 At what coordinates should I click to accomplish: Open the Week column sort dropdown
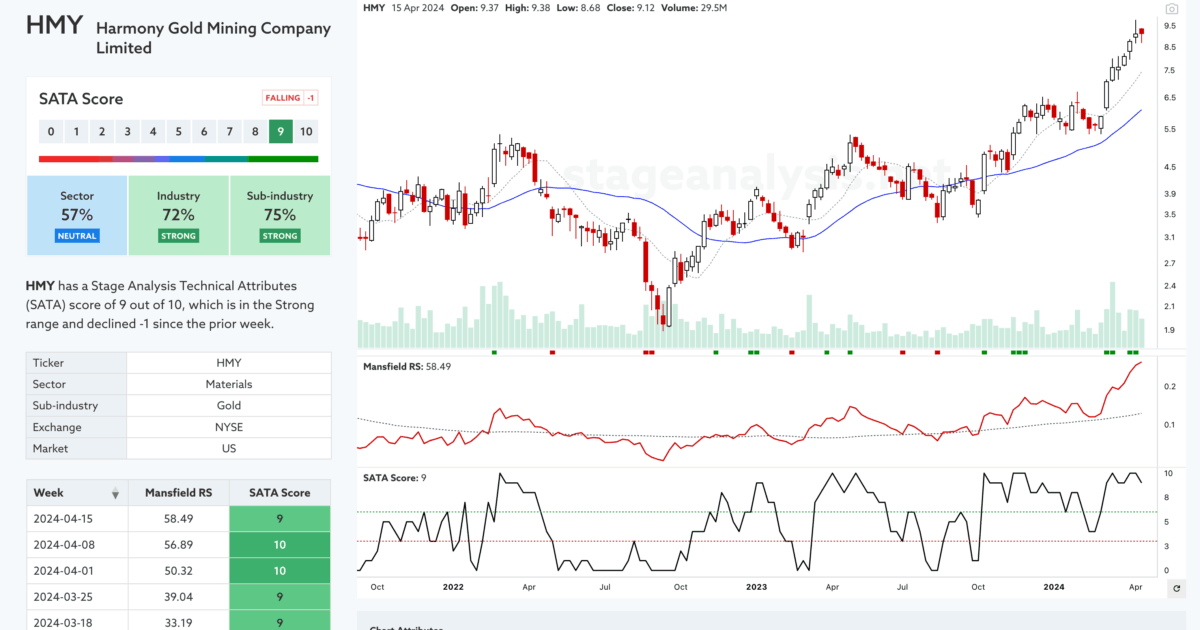(115, 492)
